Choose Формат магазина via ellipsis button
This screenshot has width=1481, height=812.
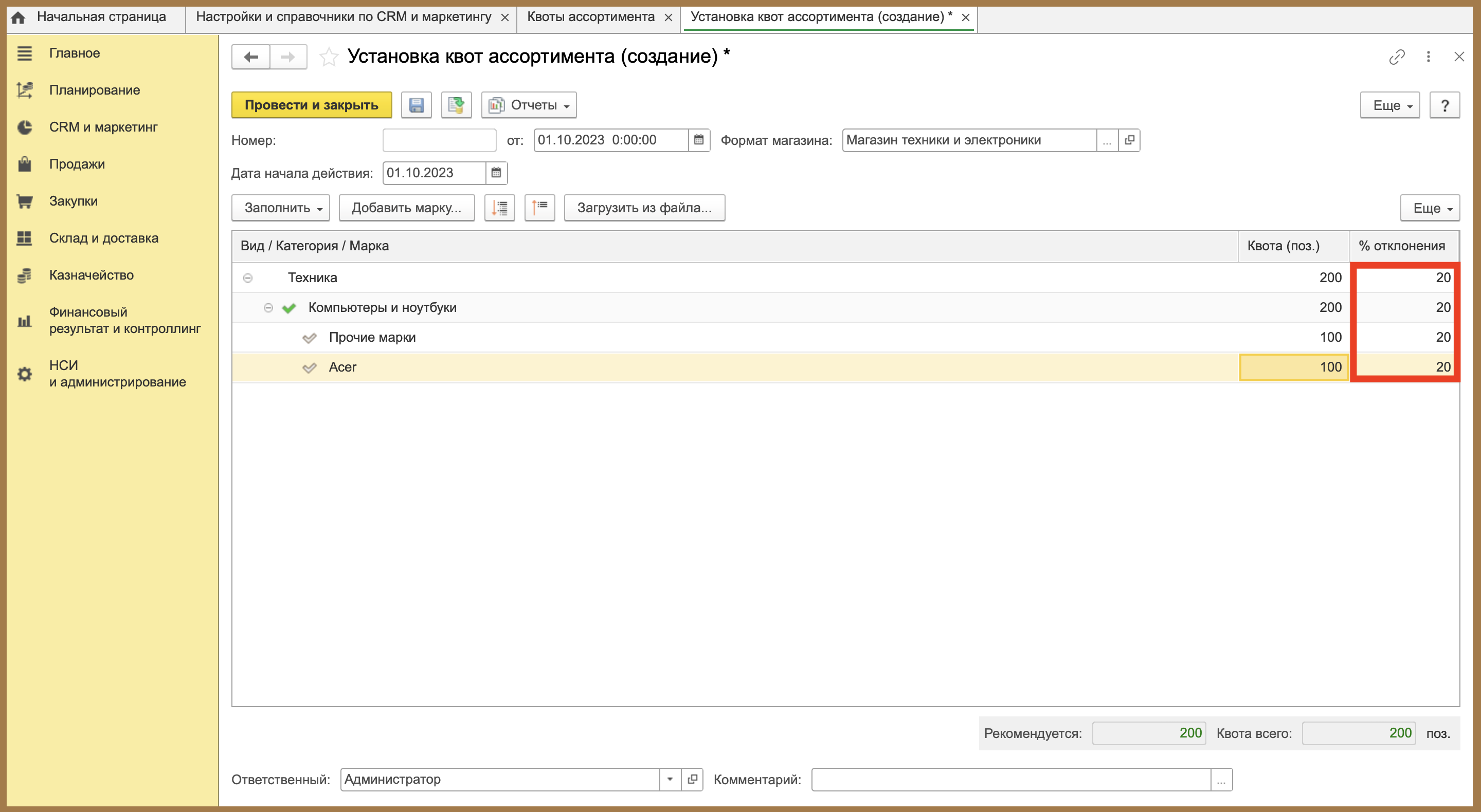(x=1107, y=140)
